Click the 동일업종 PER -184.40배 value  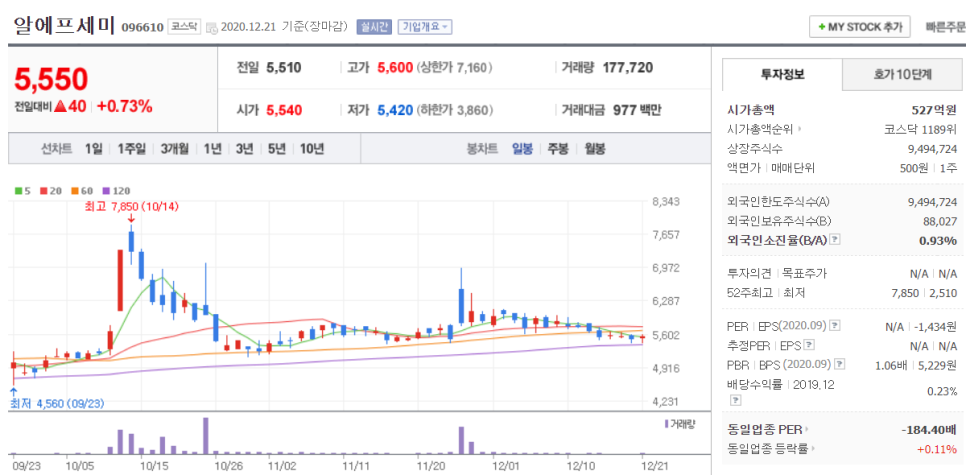tap(928, 429)
